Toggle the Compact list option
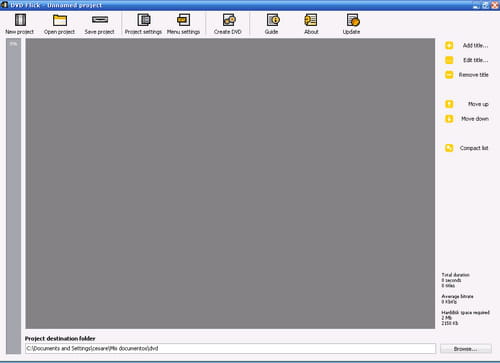The width and height of the screenshot is (500, 363). click(x=449, y=148)
